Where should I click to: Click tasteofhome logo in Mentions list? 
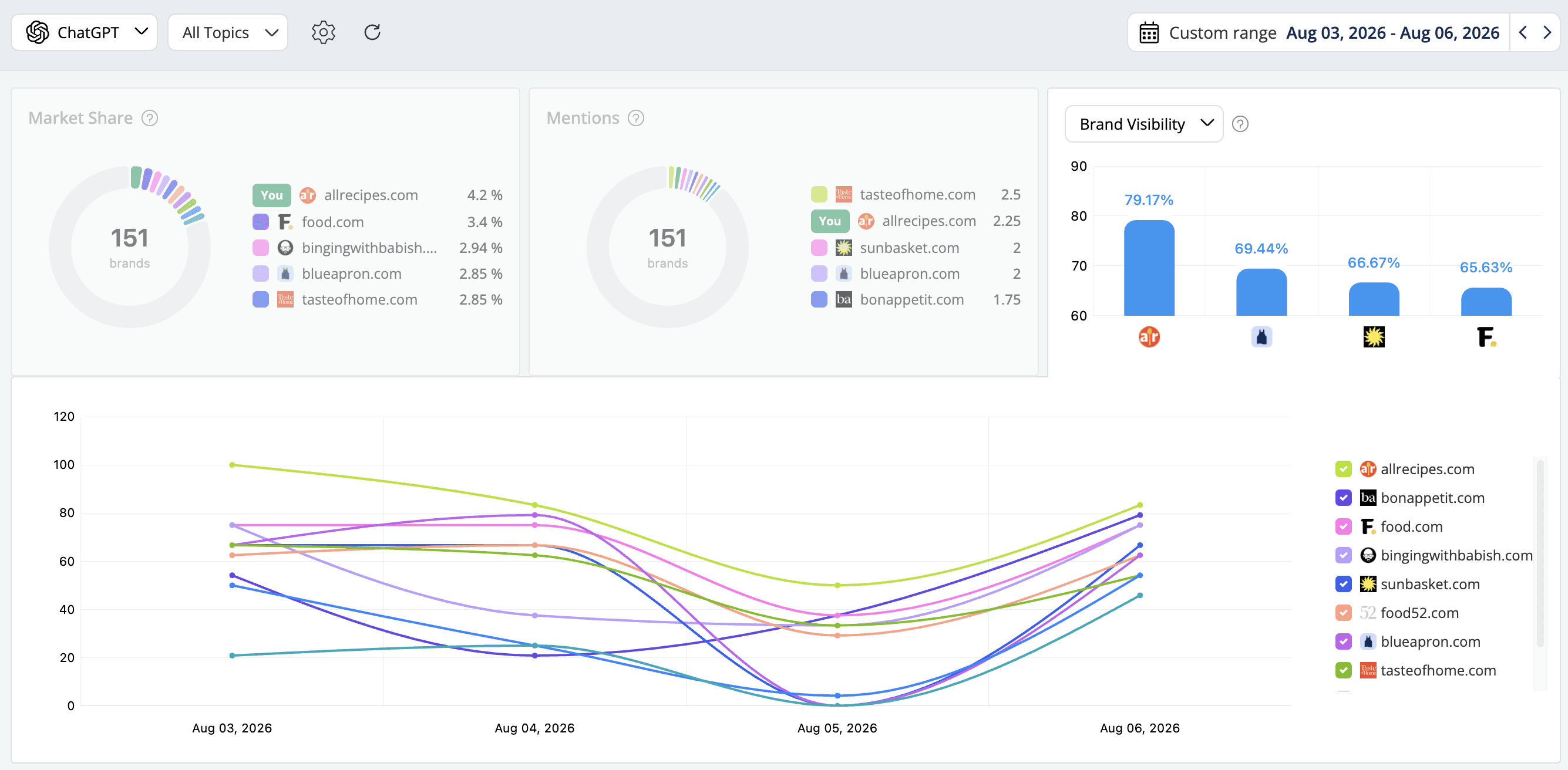click(x=844, y=195)
